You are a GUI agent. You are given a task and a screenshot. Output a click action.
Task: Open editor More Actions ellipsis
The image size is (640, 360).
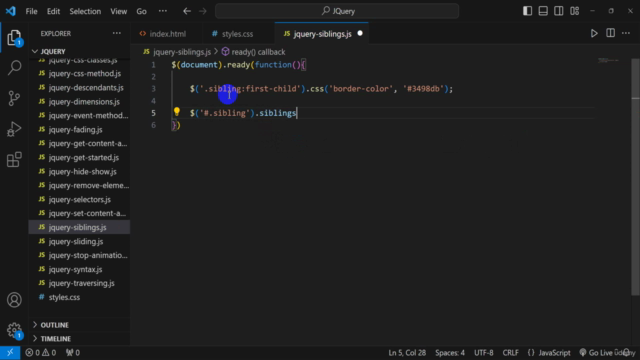coord(626,33)
